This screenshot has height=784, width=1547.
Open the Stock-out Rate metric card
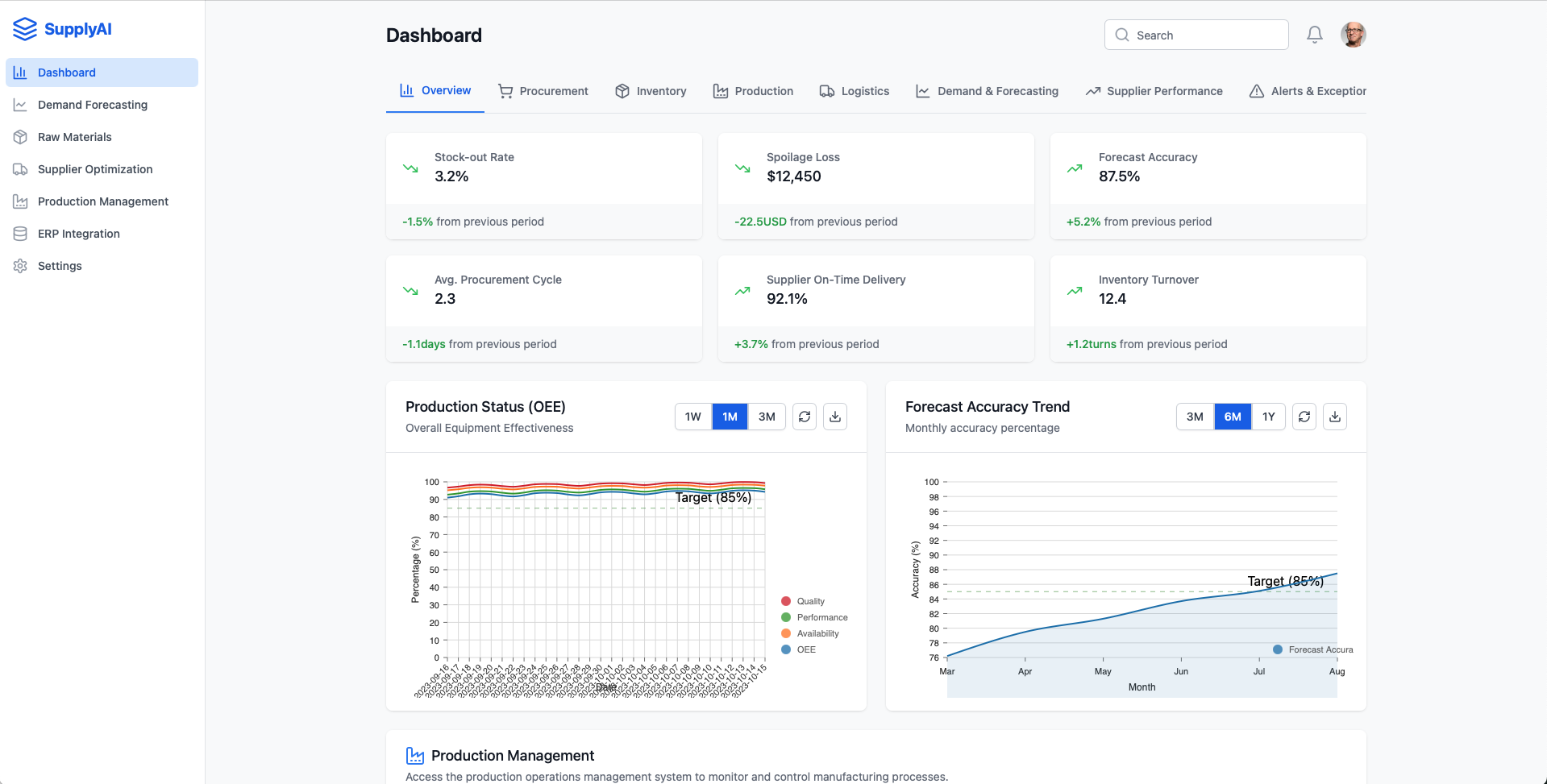tap(543, 185)
